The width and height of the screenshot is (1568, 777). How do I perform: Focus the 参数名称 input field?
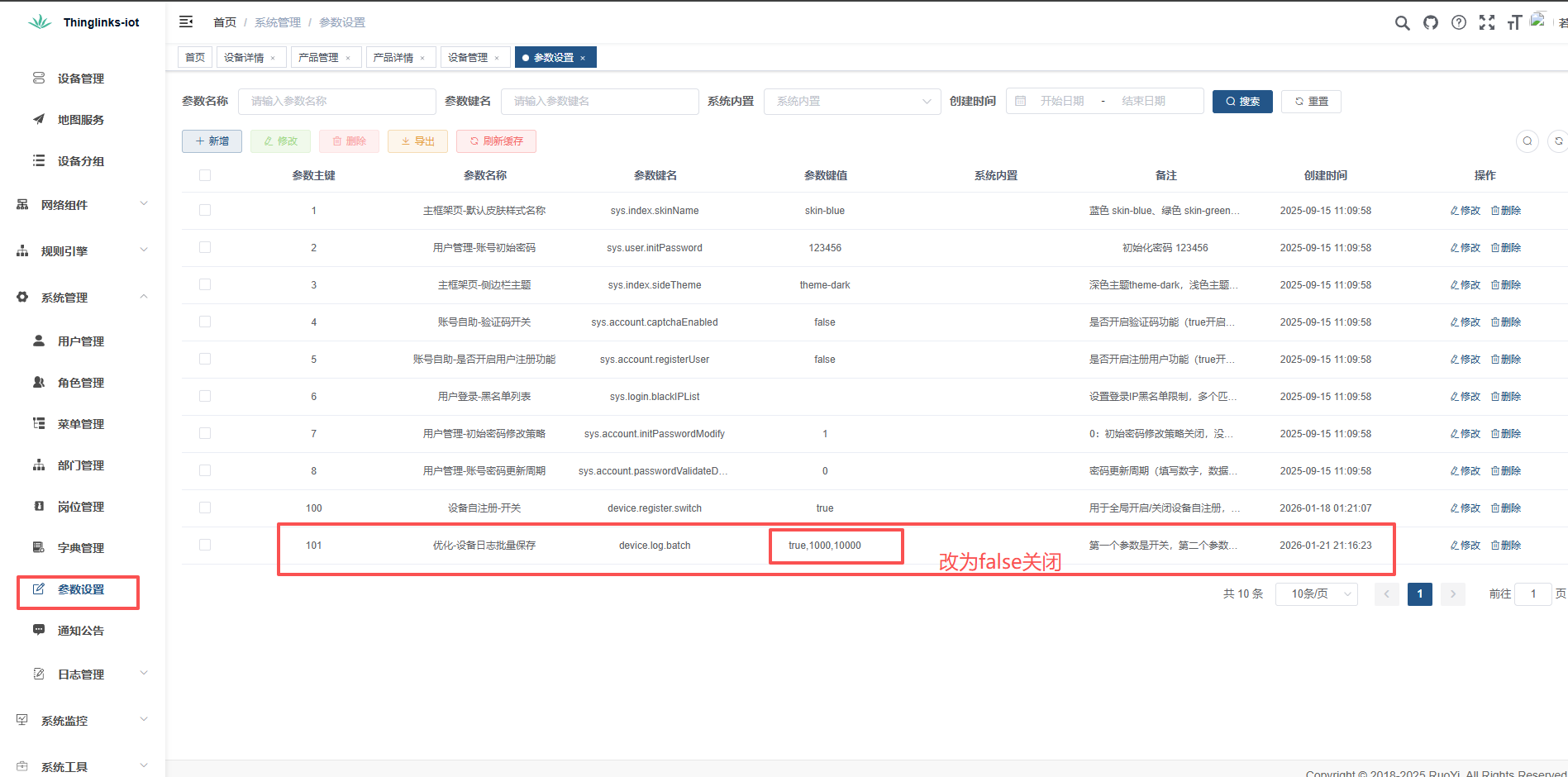click(336, 102)
